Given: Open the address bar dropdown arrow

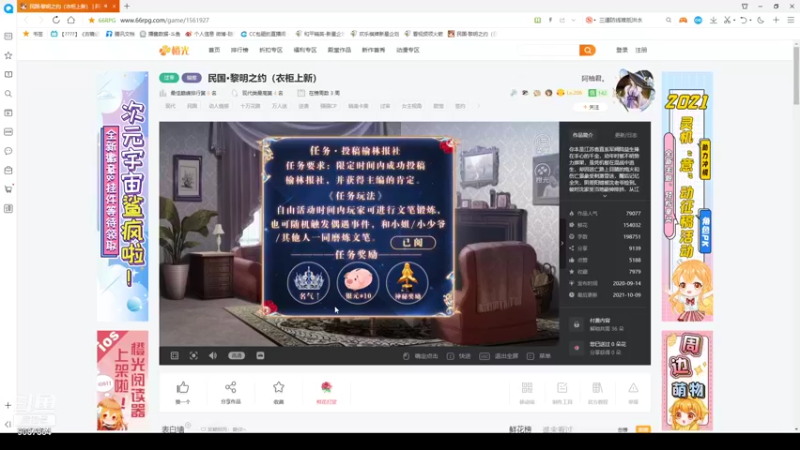Looking at the screenshot, I should tap(573, 20).
